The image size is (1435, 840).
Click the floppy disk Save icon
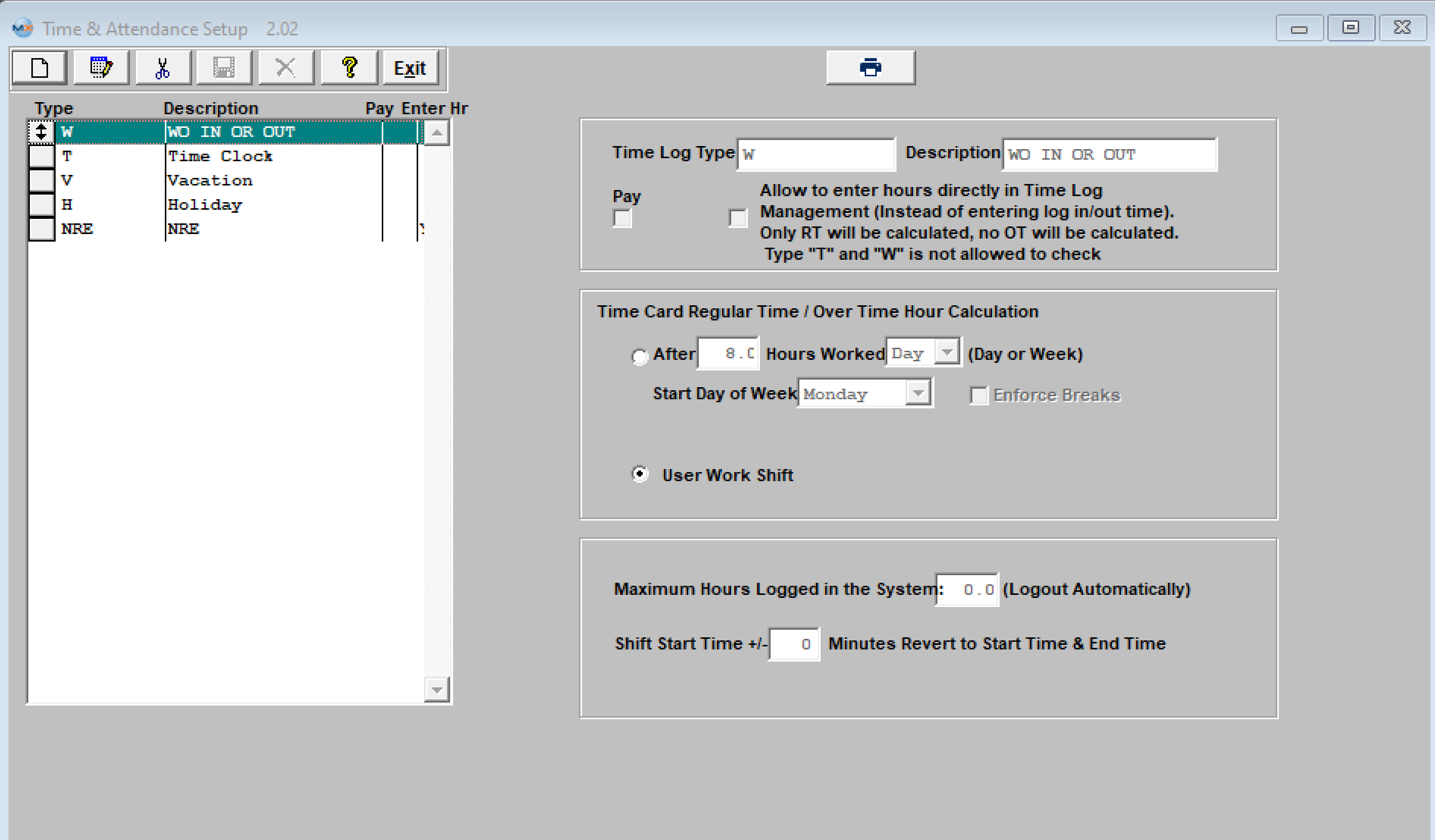coord(224,68)
